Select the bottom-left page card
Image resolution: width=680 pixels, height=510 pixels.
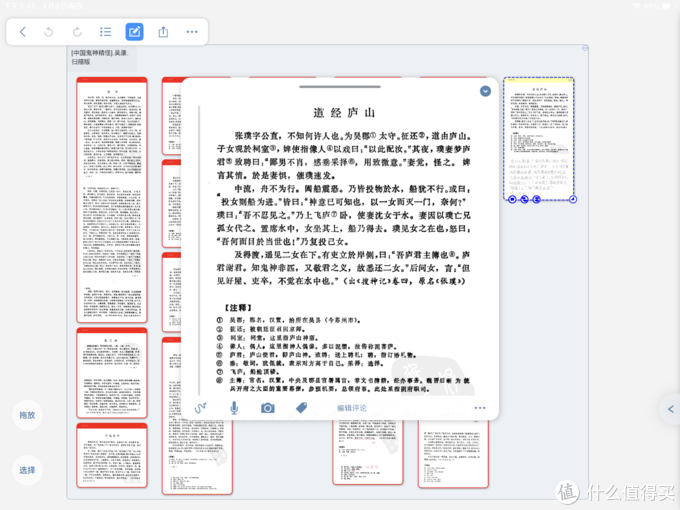[112, 455]
